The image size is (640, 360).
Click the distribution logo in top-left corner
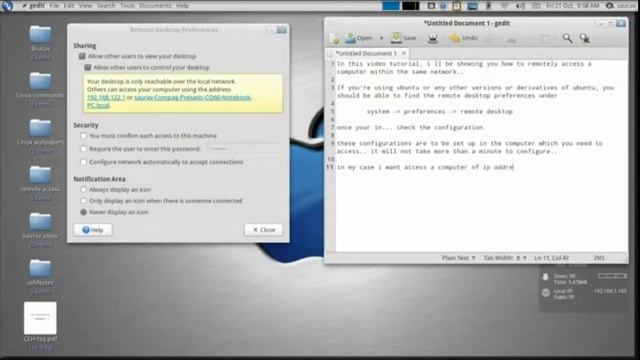pyautogui.click(x=7, y=6)
